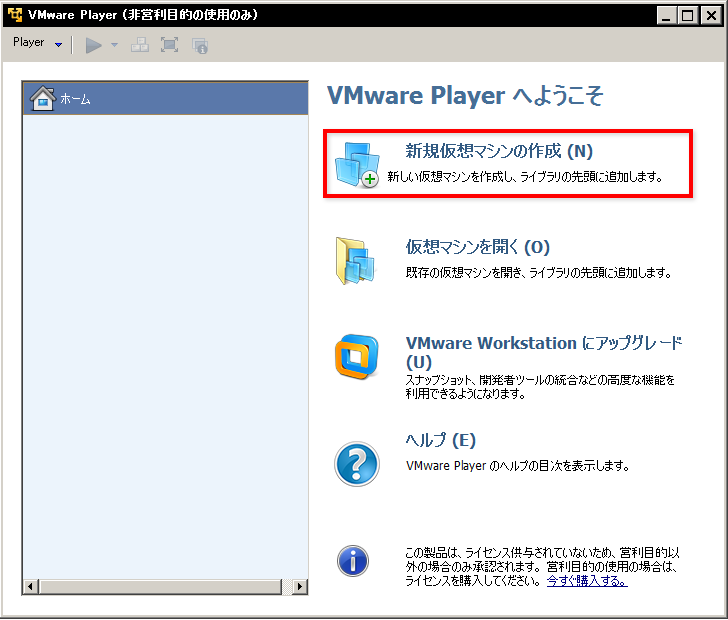Select the ホーム item in library
Image resolution: width=728 pixels, height=620 pixels.
pyautogui.click(x=165, y=98)
